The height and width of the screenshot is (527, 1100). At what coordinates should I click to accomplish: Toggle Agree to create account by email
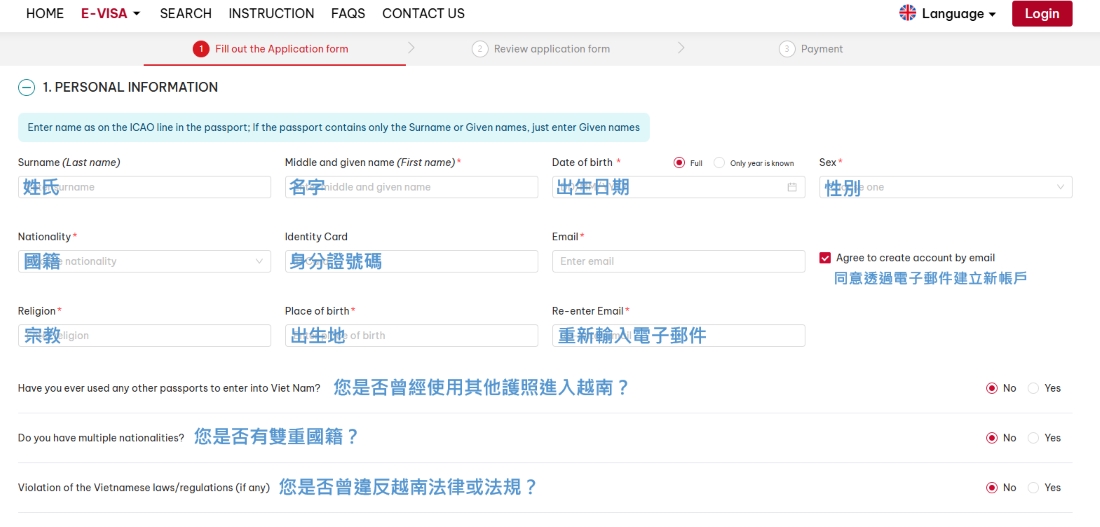coord(825,258)
